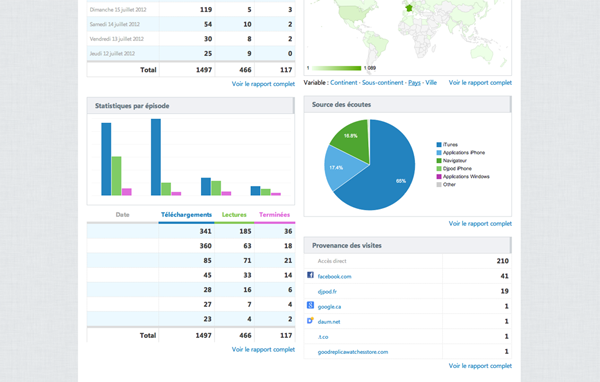Sort table by Lectures column

click(234, 215)
